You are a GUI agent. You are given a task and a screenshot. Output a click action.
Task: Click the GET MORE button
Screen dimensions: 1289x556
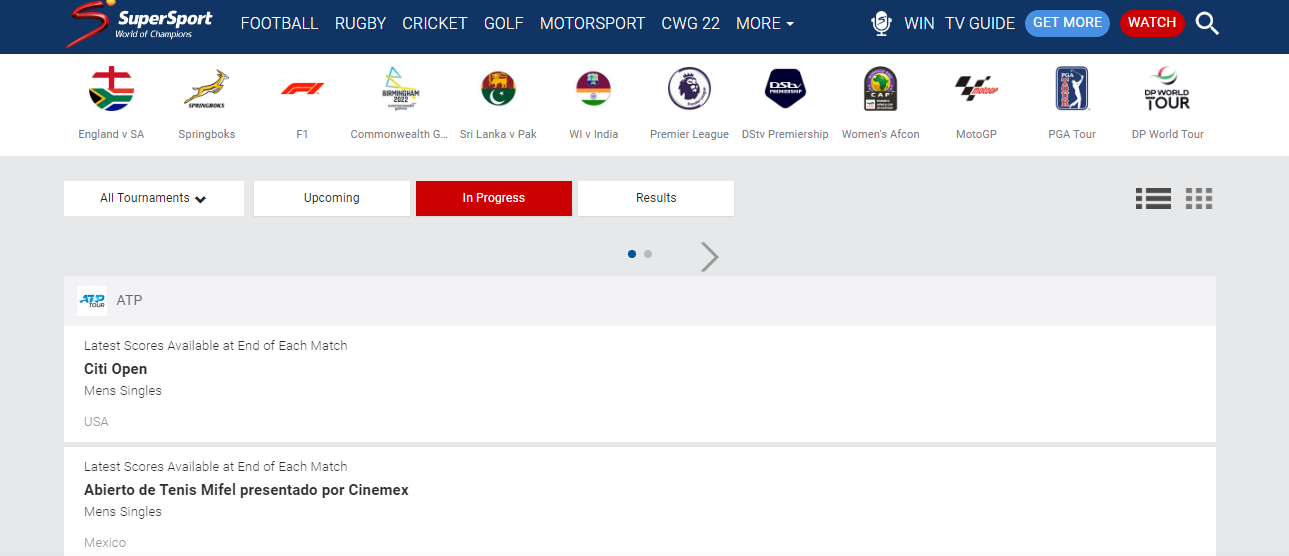pyautogui.click(x=1067, y=23)
